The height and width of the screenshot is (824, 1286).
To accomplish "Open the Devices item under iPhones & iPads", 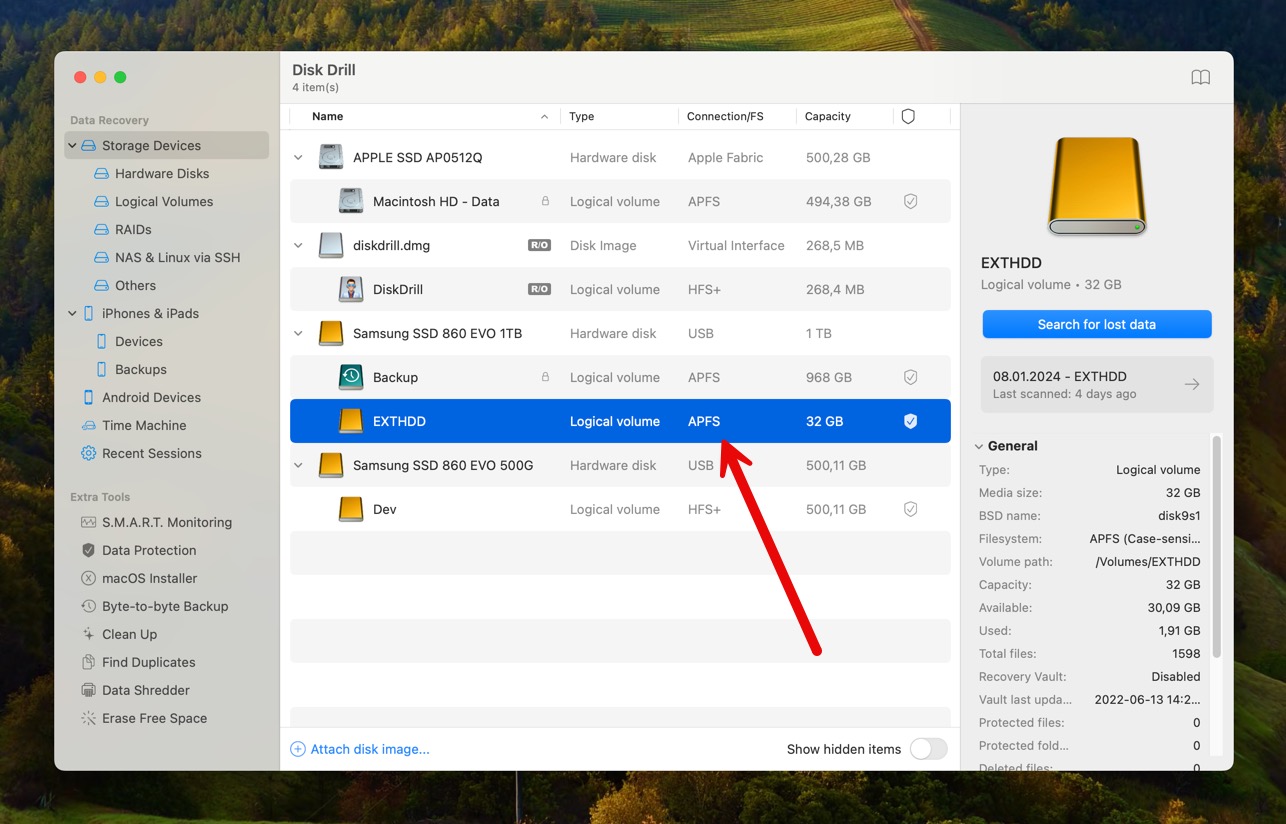I will point(139,342).
